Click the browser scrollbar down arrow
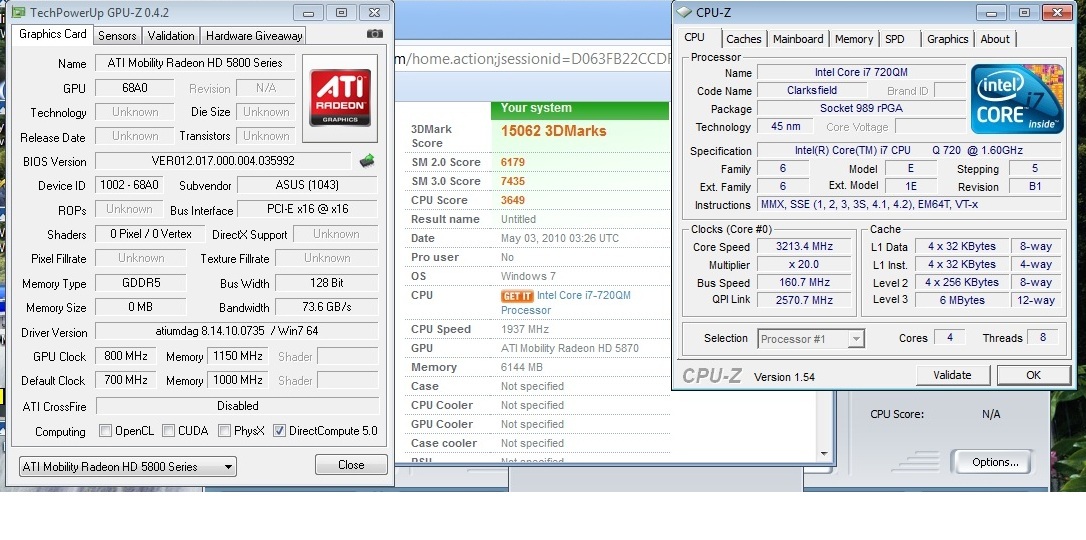Viewport: 1086px width, 540px height. tap(824, 454)
